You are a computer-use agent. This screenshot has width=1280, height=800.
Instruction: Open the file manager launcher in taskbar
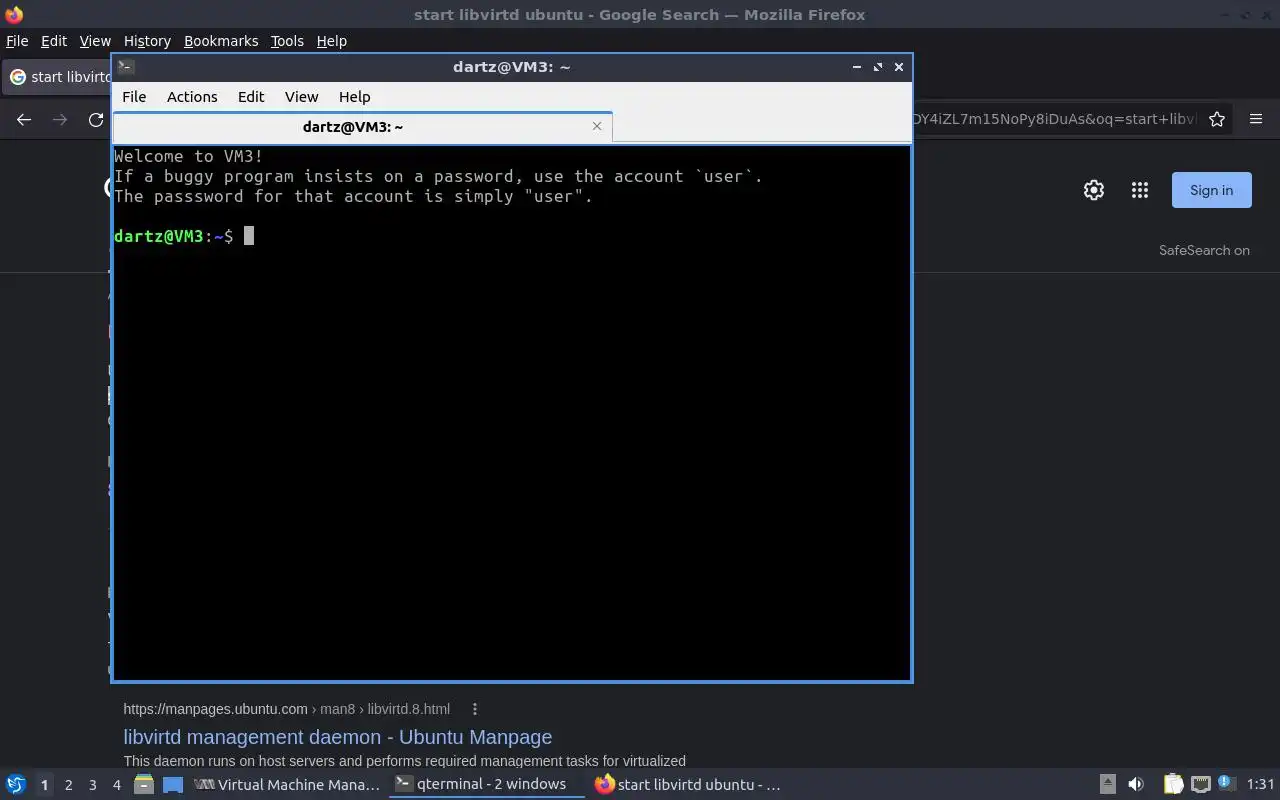coord(144,784)
